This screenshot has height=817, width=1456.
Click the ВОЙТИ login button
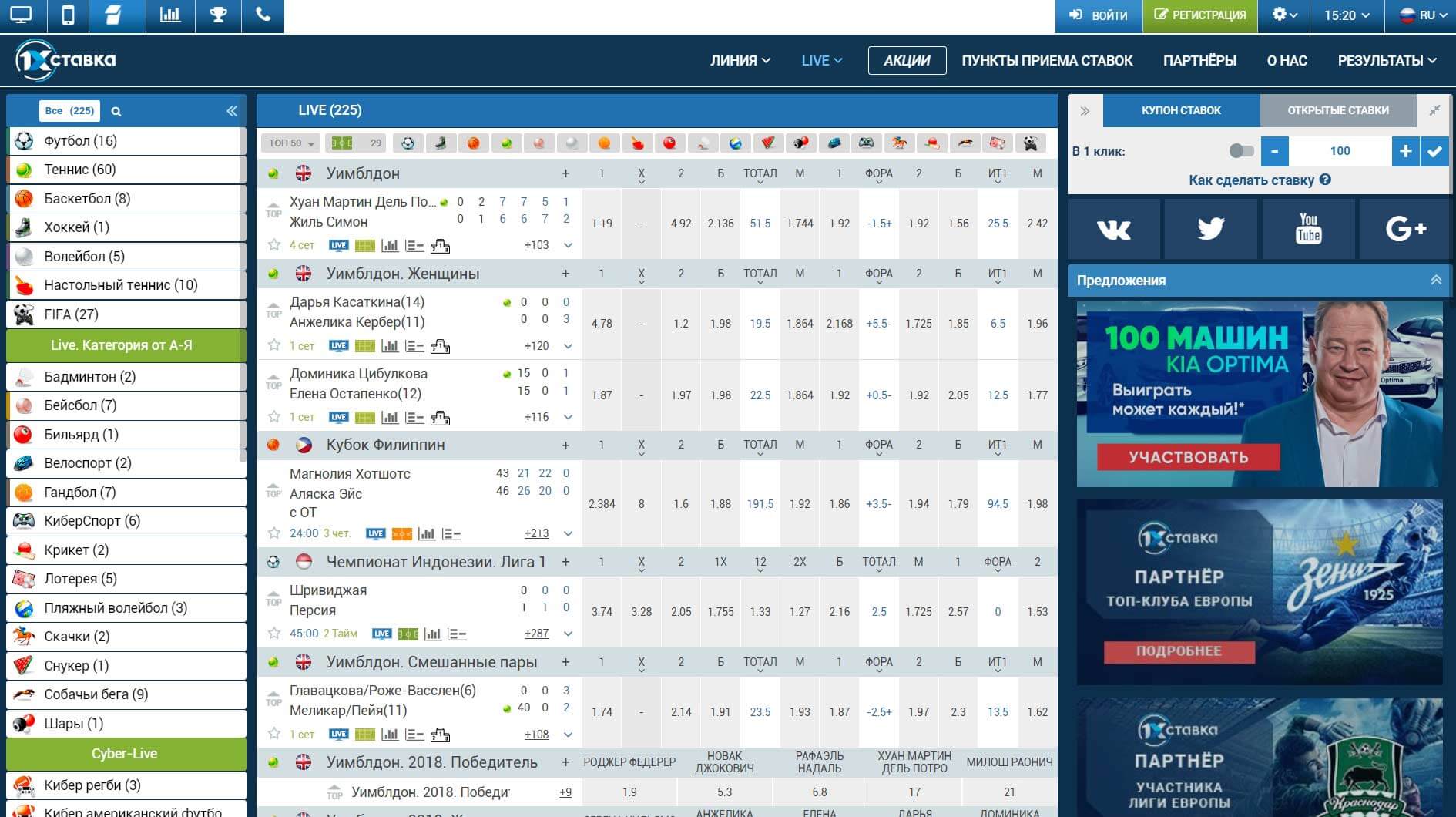point(1099,15)
